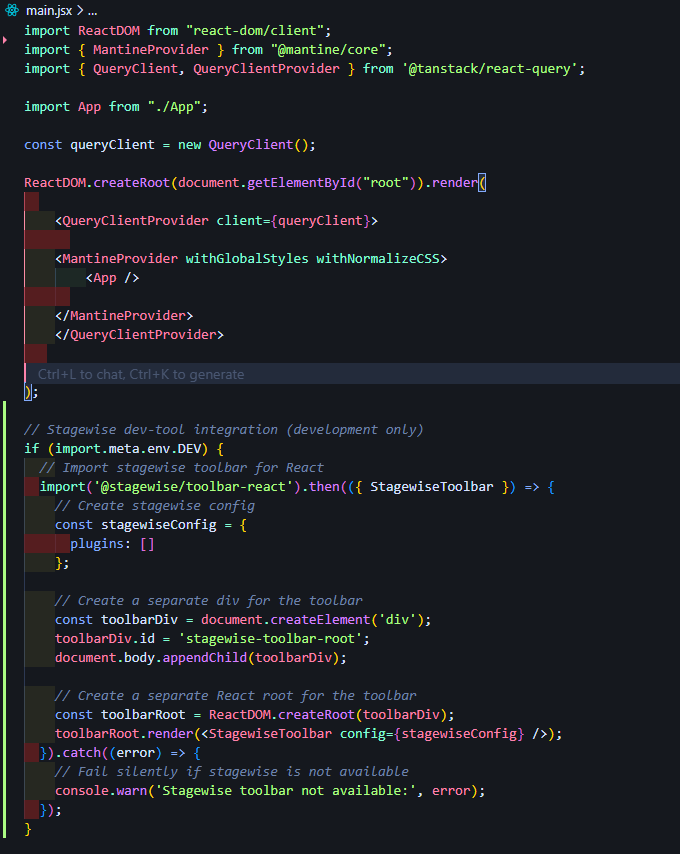Click the catch method call
This screenshot has height=854, width=680.
click(x=82, y=753)
